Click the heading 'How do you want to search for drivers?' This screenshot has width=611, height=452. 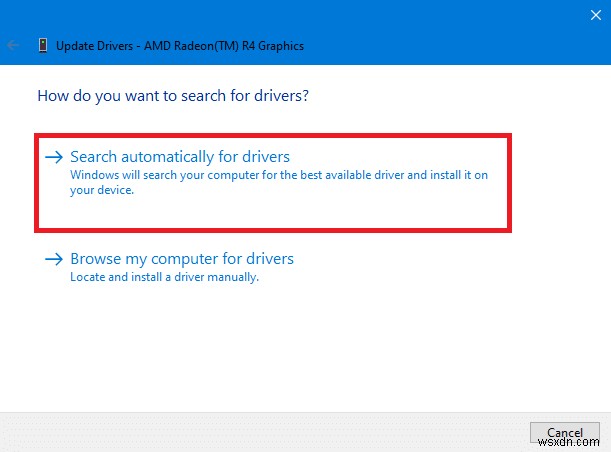pyautogui.click(x=173, y=96)
